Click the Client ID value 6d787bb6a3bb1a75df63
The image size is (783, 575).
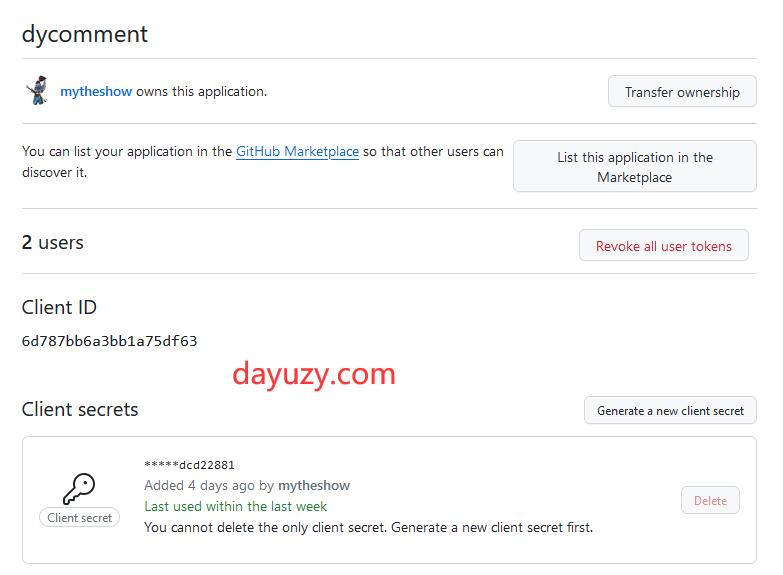point(109,341)
